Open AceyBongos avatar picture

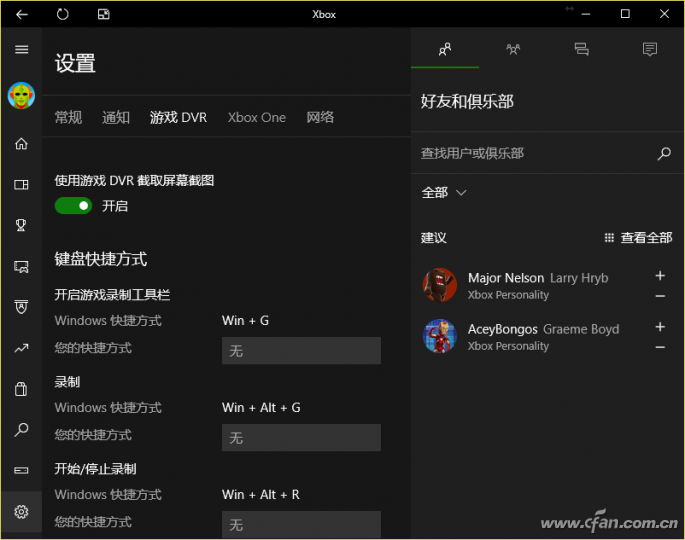(440, 336)
